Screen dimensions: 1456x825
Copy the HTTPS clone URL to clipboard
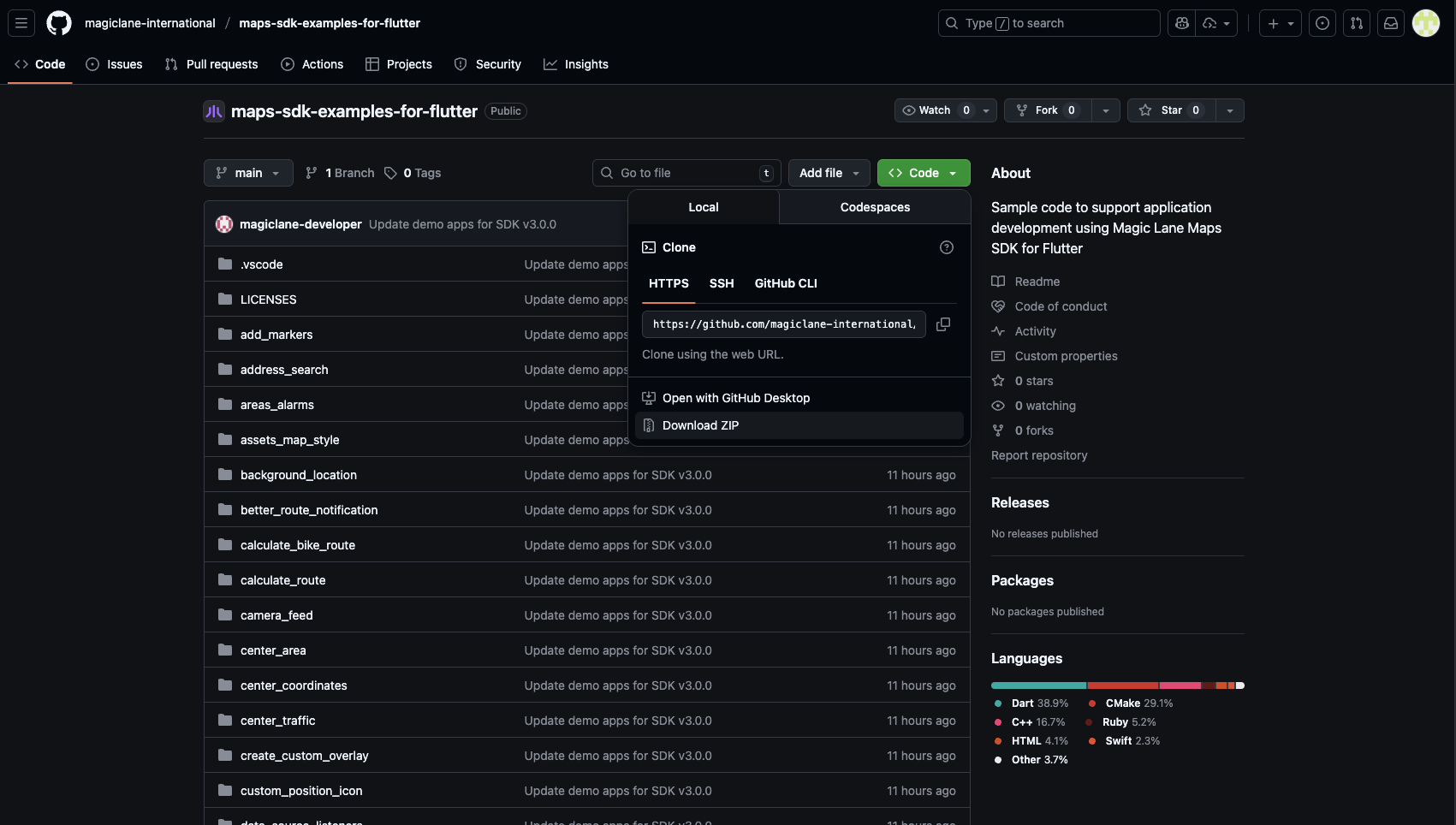943,324
